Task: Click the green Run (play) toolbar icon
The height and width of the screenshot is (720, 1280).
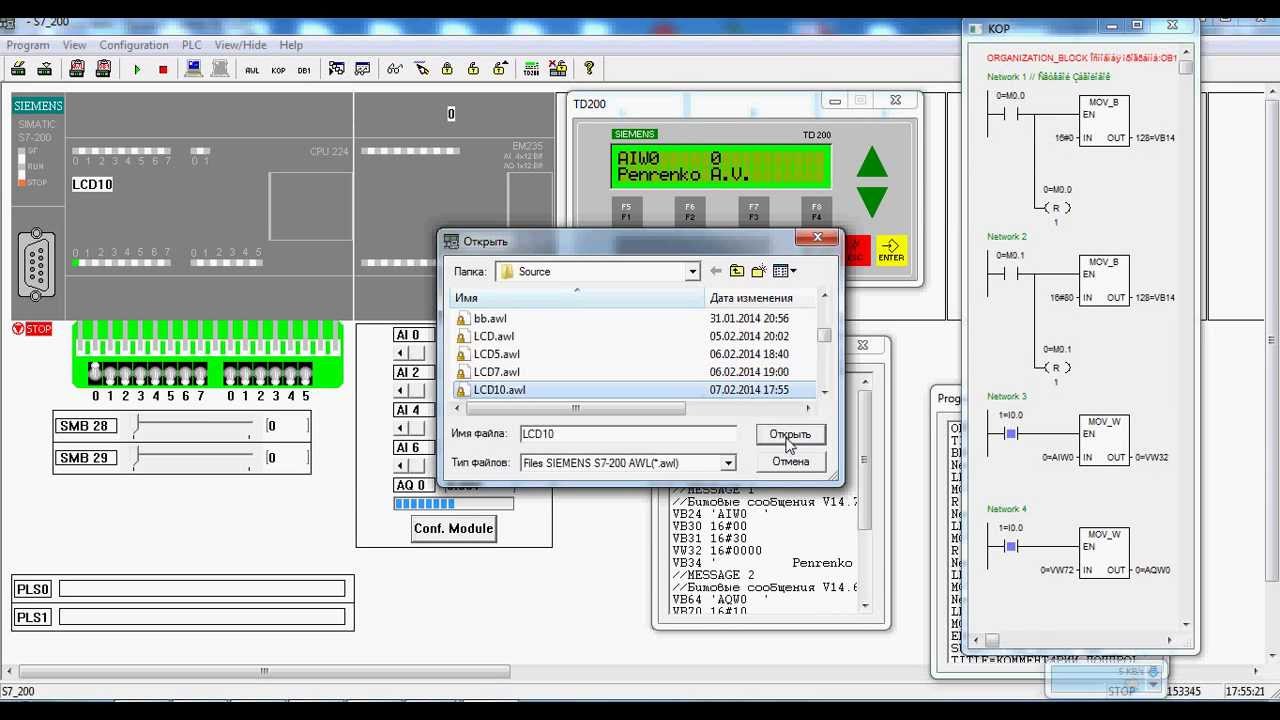Action: (137, 69)
